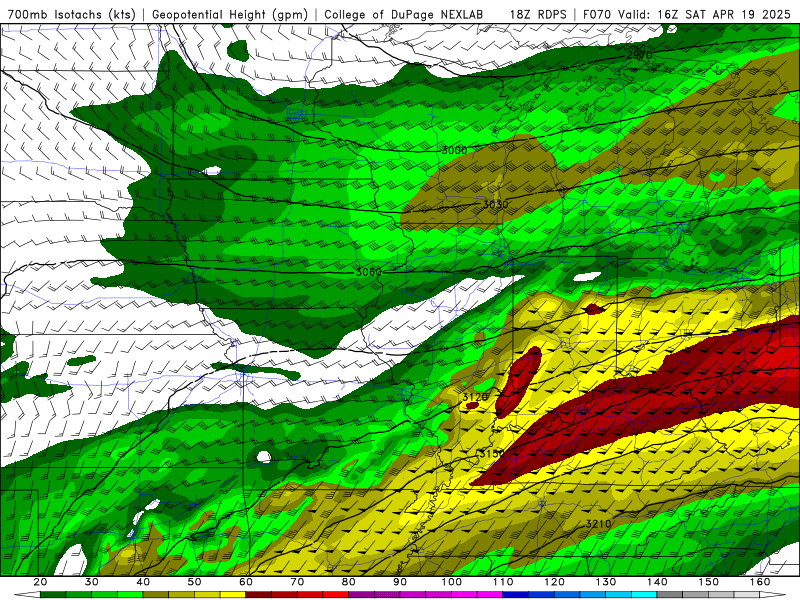Click the 3000 height contour label
This screenshot has width=800, height=600.
coord(454,150)
